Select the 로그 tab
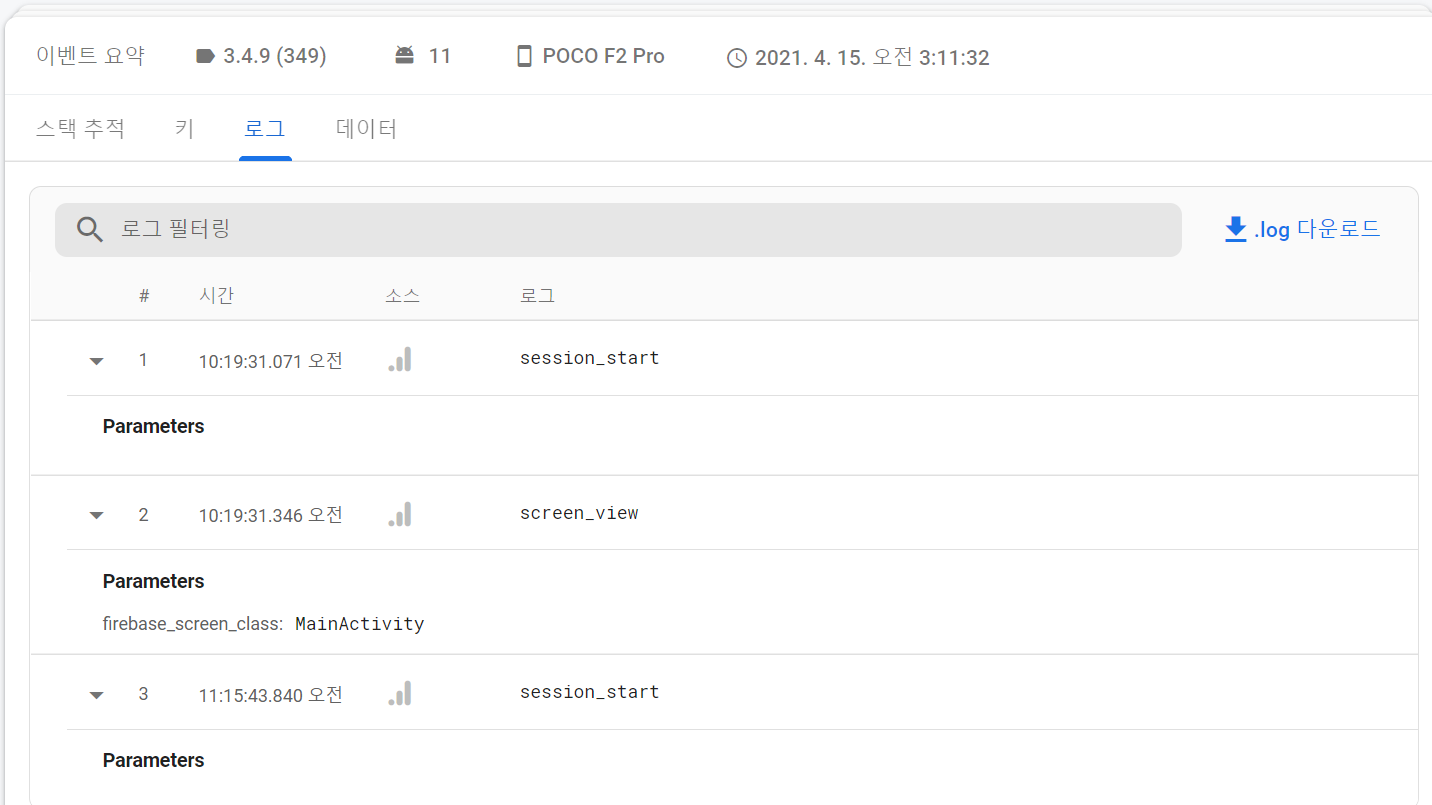1432x805 pixels. pos(265,129)
